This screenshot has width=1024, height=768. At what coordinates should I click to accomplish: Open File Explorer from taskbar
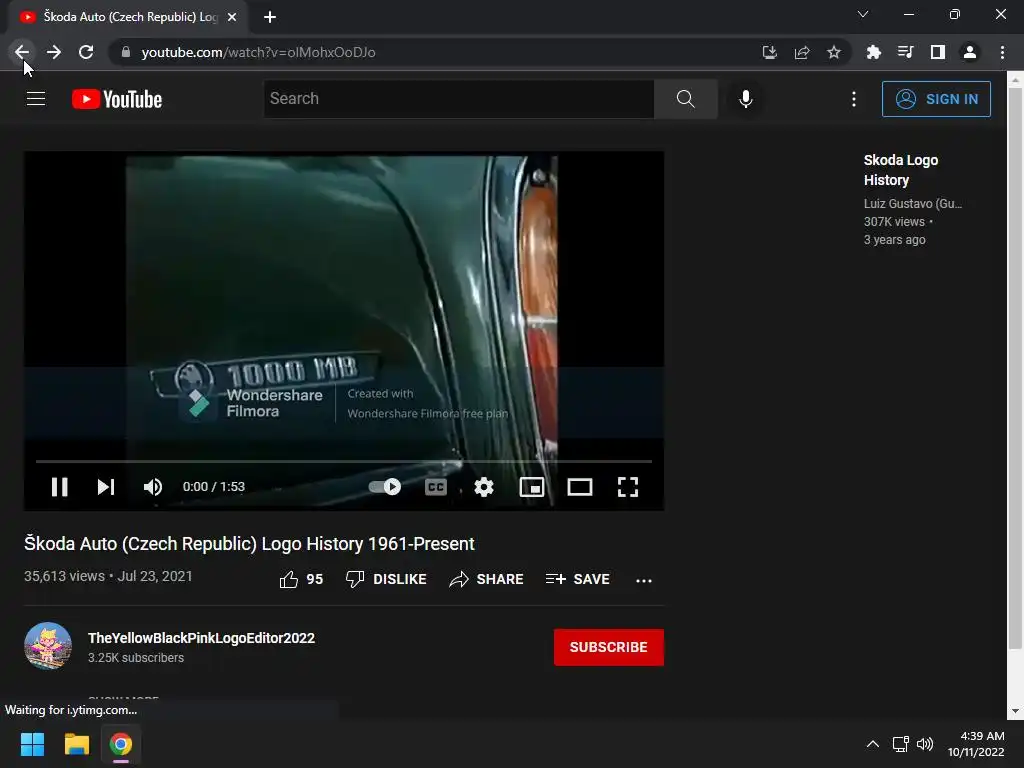tap(76, 744)
